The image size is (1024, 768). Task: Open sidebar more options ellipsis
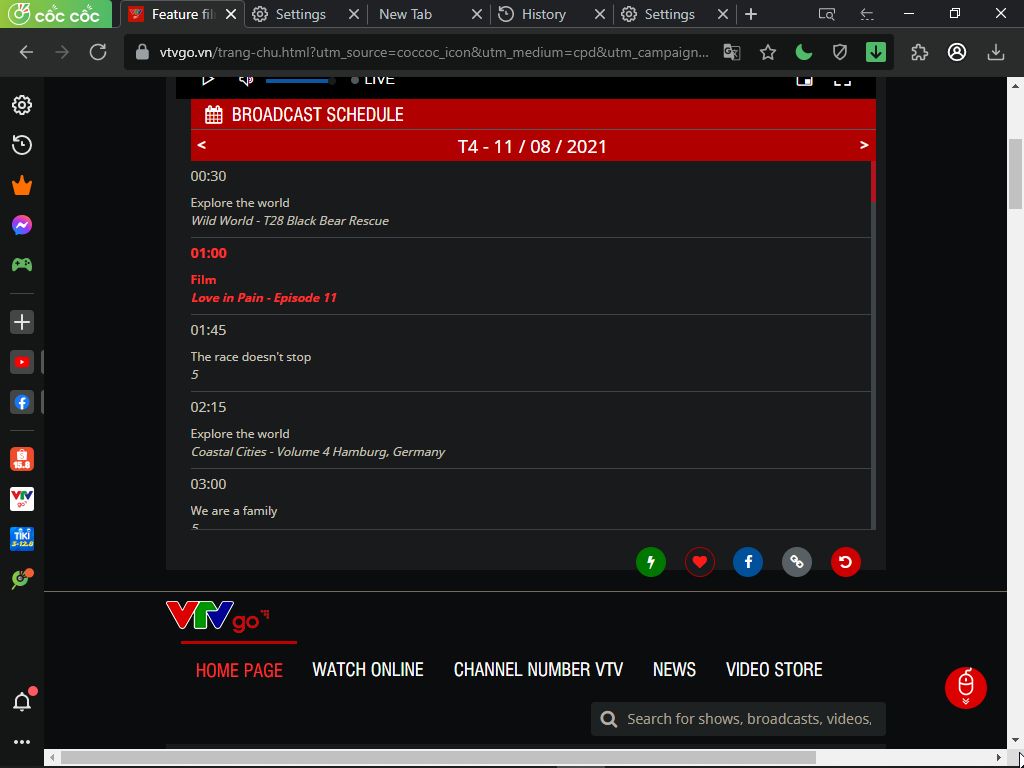(22, 742)
